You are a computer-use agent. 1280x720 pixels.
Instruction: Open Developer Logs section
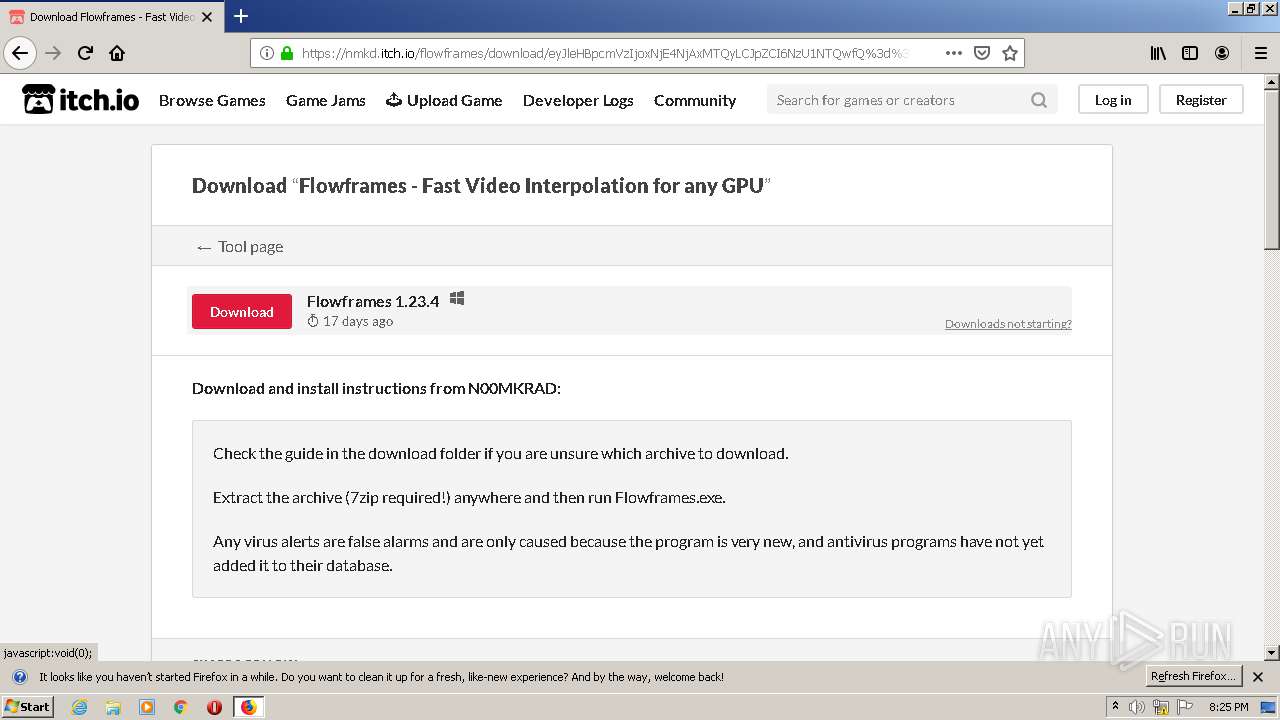coord(578,100)
